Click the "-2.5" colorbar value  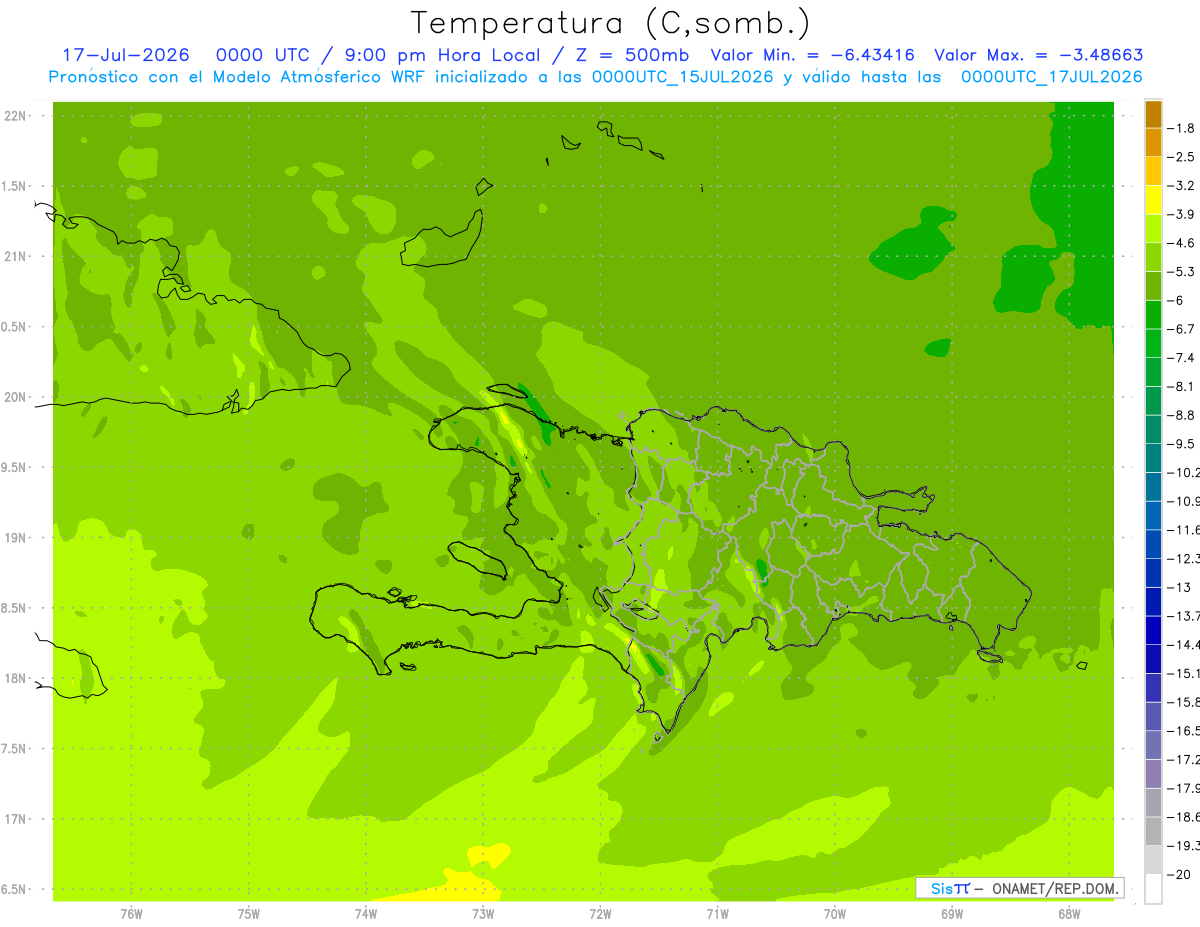tap(1181, 157)
